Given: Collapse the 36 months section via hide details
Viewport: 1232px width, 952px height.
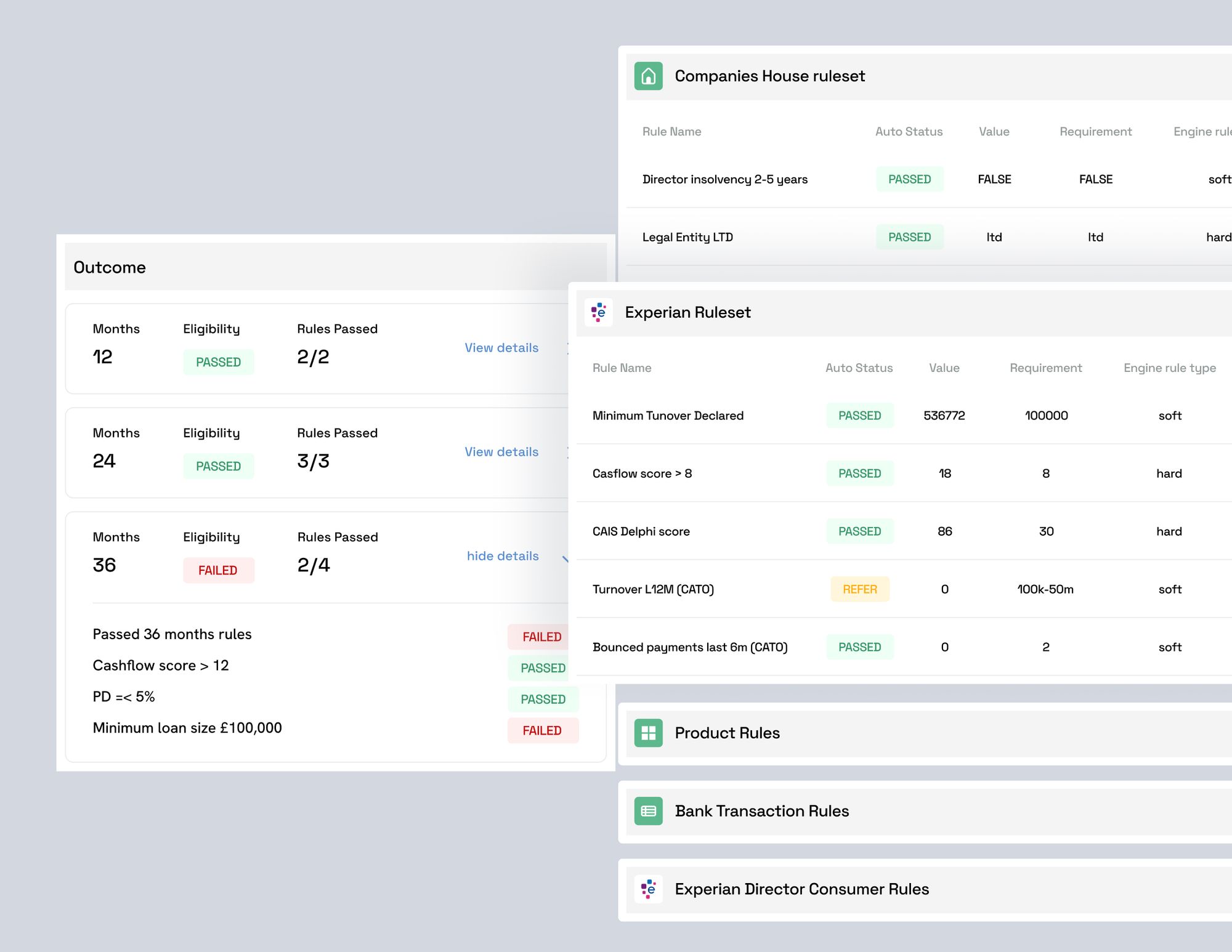Looking at the screenshot, I should click(502, 556).
